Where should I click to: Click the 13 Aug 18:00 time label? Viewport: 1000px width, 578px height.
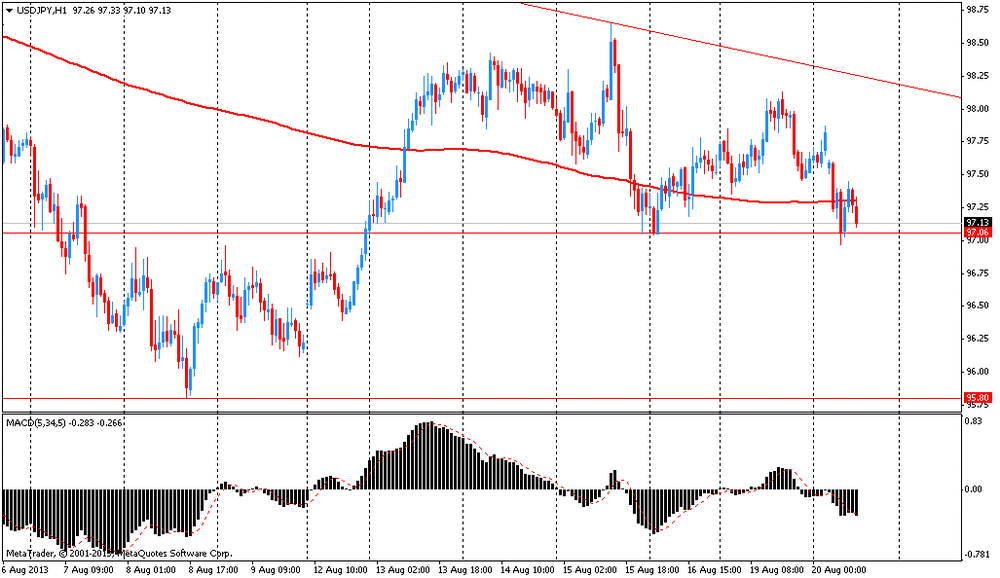click(x=466, y=569)
